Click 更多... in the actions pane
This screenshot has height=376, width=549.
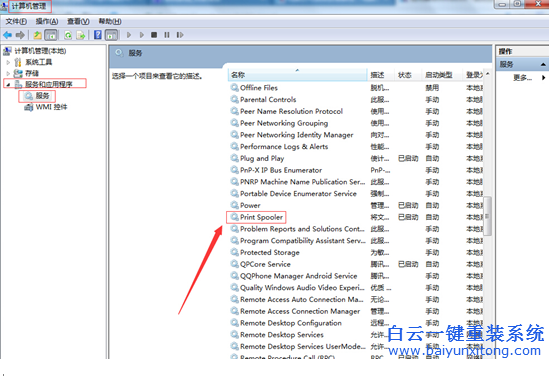point(522,78)
